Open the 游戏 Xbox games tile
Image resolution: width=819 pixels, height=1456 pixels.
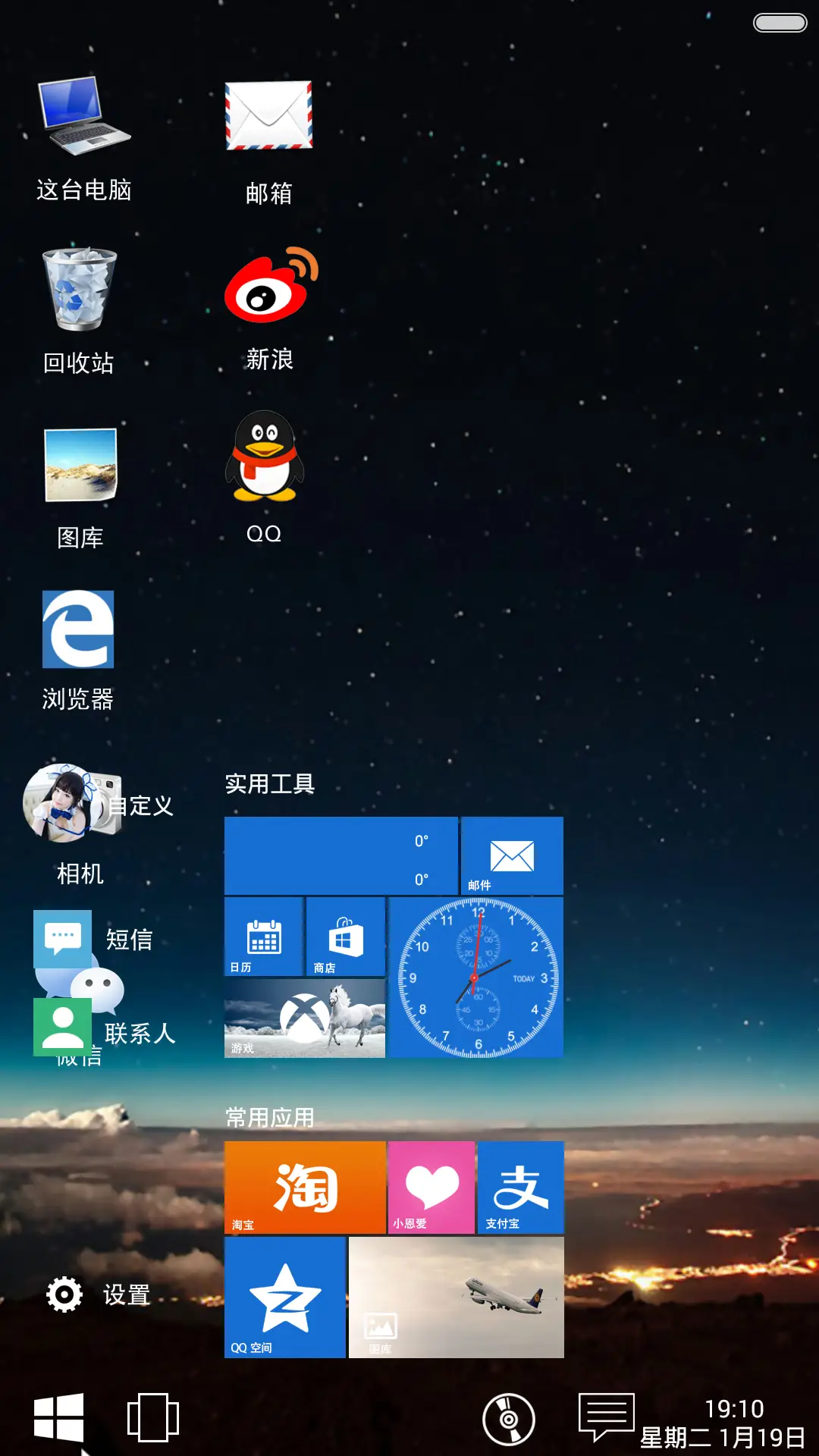[305, 1018]
